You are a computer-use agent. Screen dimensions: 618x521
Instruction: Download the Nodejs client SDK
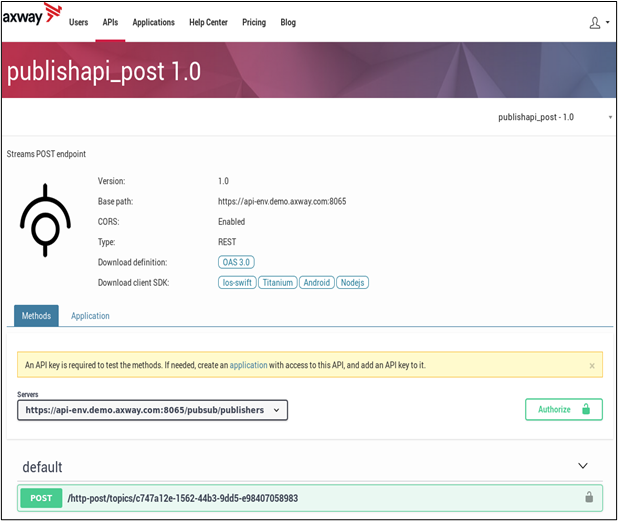click(352, 283)
